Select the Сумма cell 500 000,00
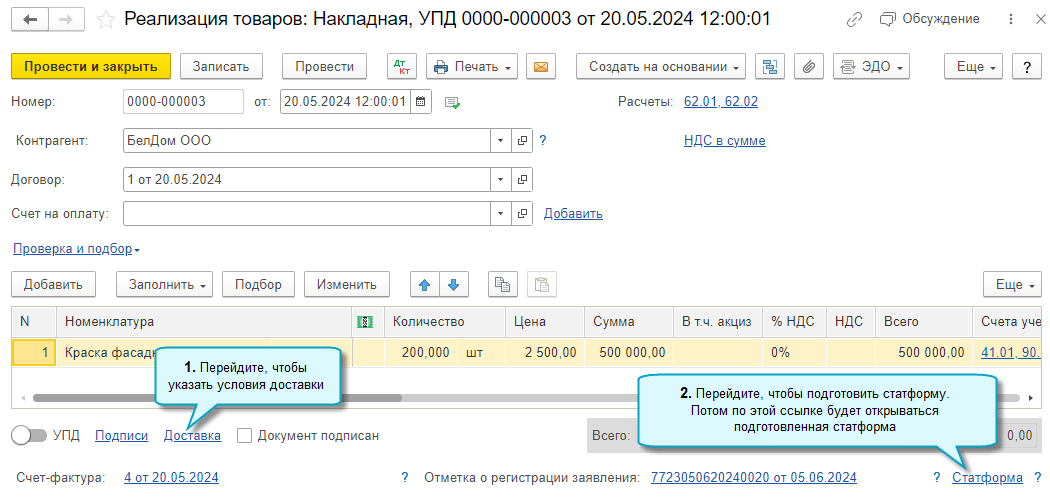The height and width of the screenshot is (499, 1050). [628, 352]
